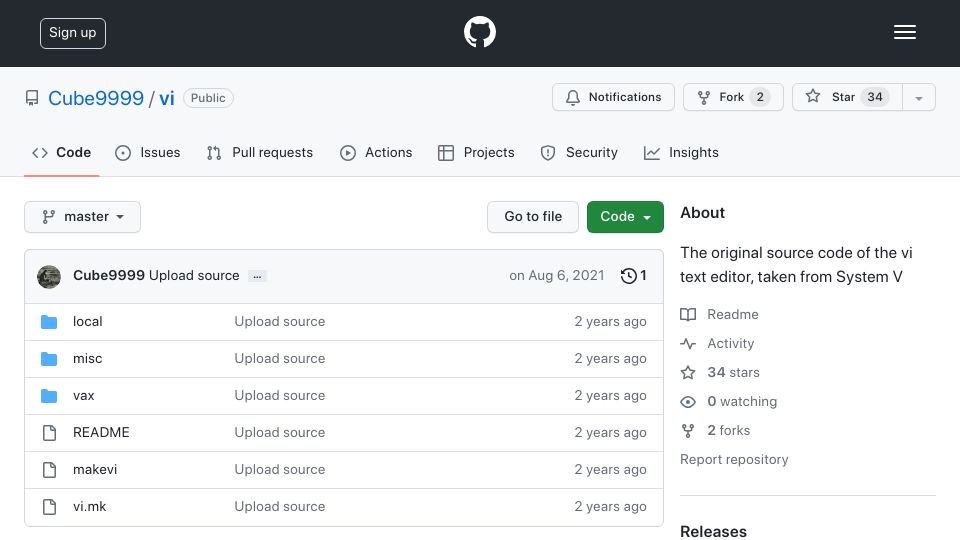
Task: Click the on Aug 6, 2021 commit date
Action: coord(557,276)
